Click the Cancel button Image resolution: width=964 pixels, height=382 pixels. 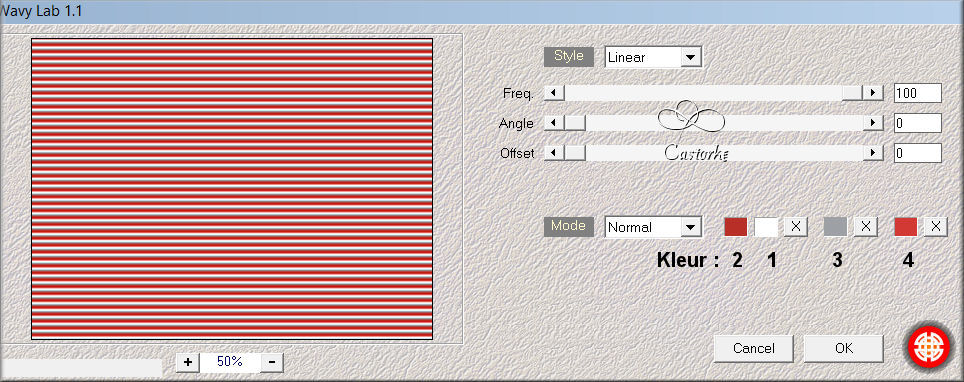pyautogui.click(x=754, y=348)
